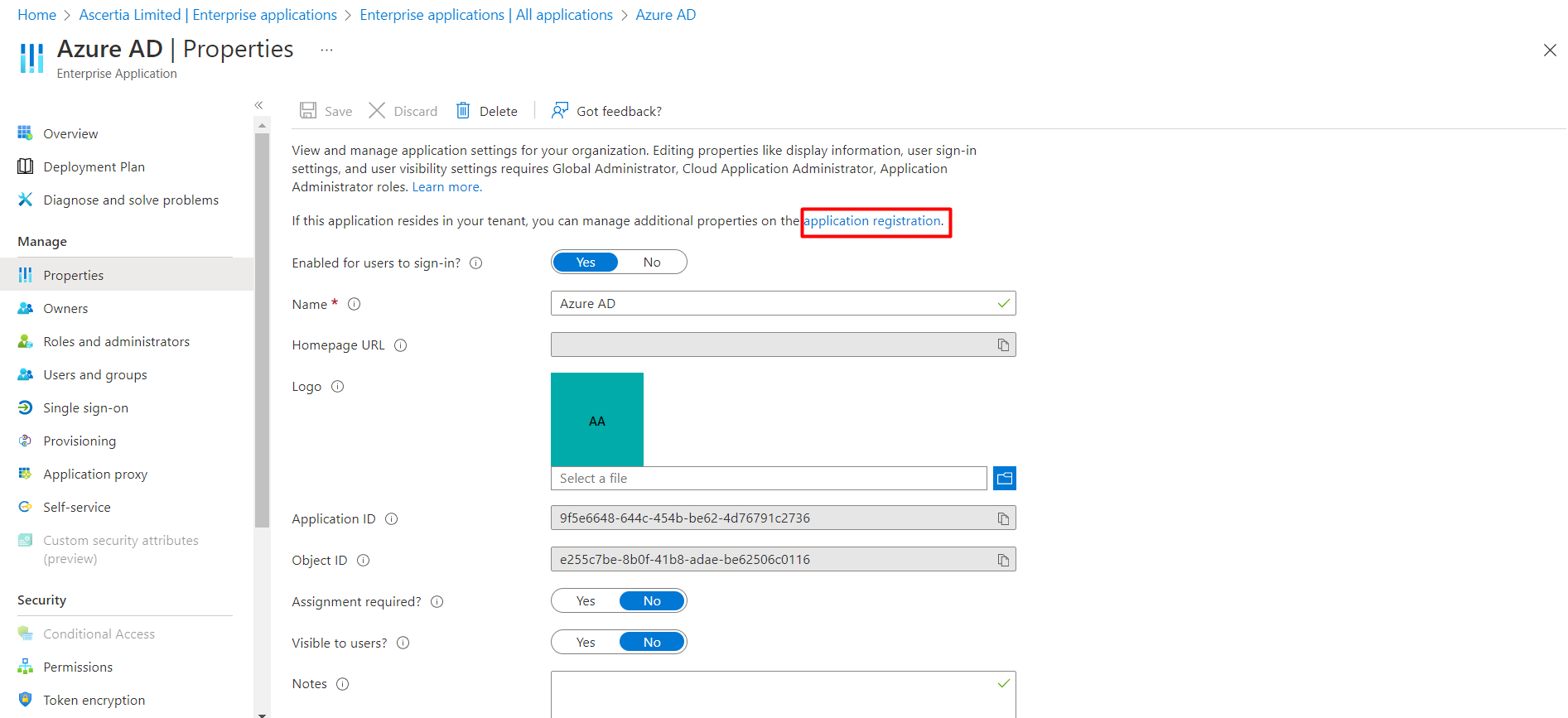Open Ascertia Limited Enterprise applications breadcrumb
Image resolution: width=1568 pixels, height=718 pixels.
(208, 15)
